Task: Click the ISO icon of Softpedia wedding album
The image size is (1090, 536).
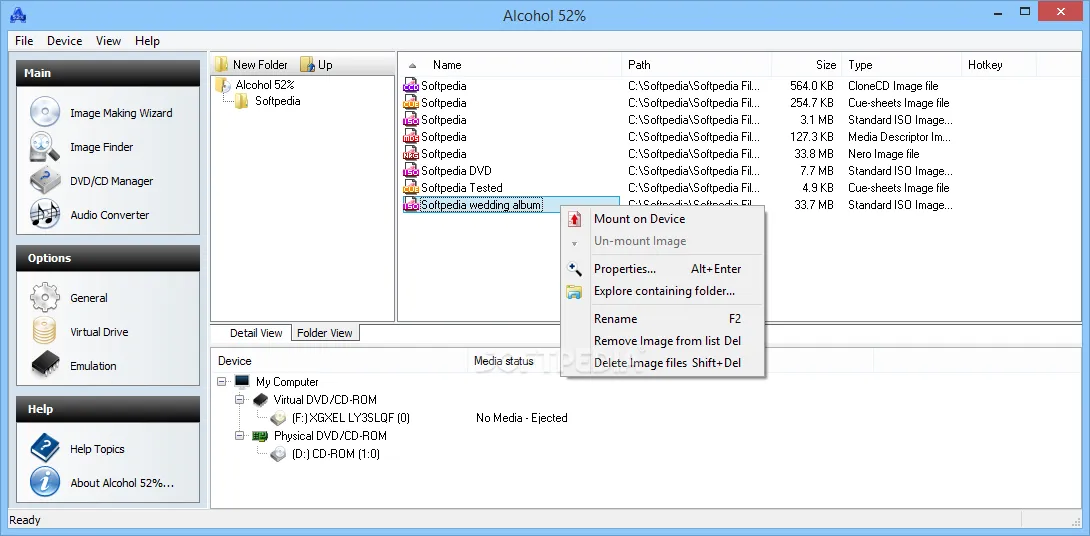Action: pyautogui.click(x=411, y=205)
